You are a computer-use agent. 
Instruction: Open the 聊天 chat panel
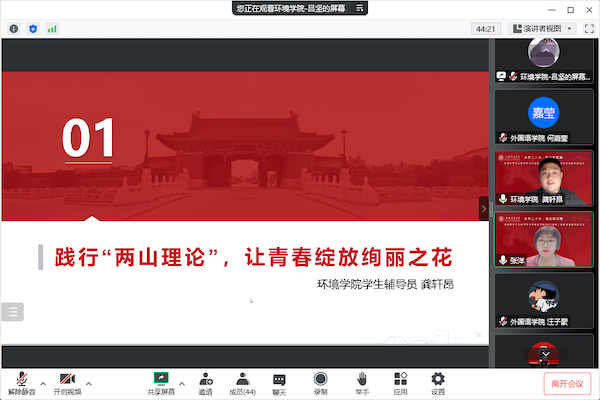point(279,383)
